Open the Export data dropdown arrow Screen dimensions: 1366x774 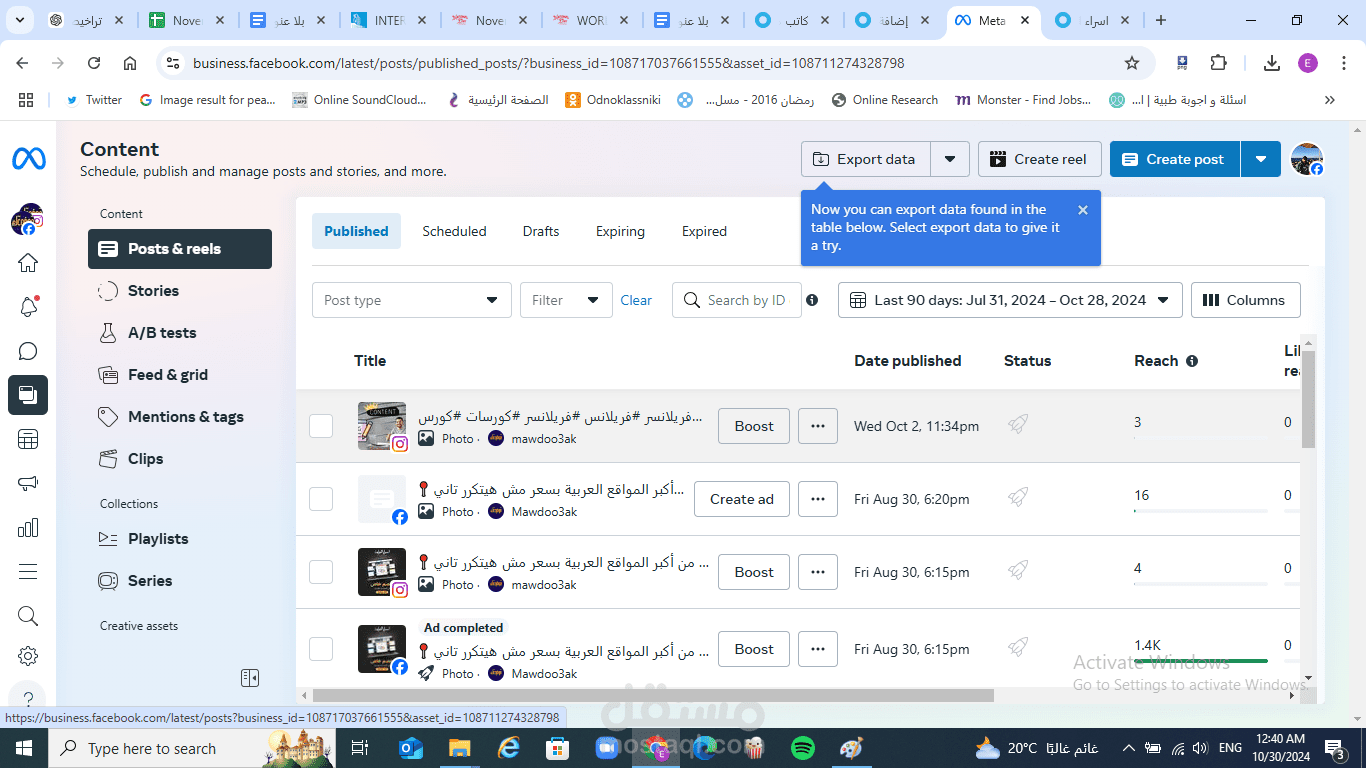point(950,158)
